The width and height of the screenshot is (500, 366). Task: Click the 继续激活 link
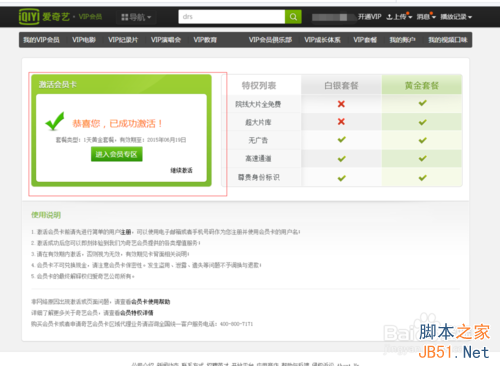(181, 170)
